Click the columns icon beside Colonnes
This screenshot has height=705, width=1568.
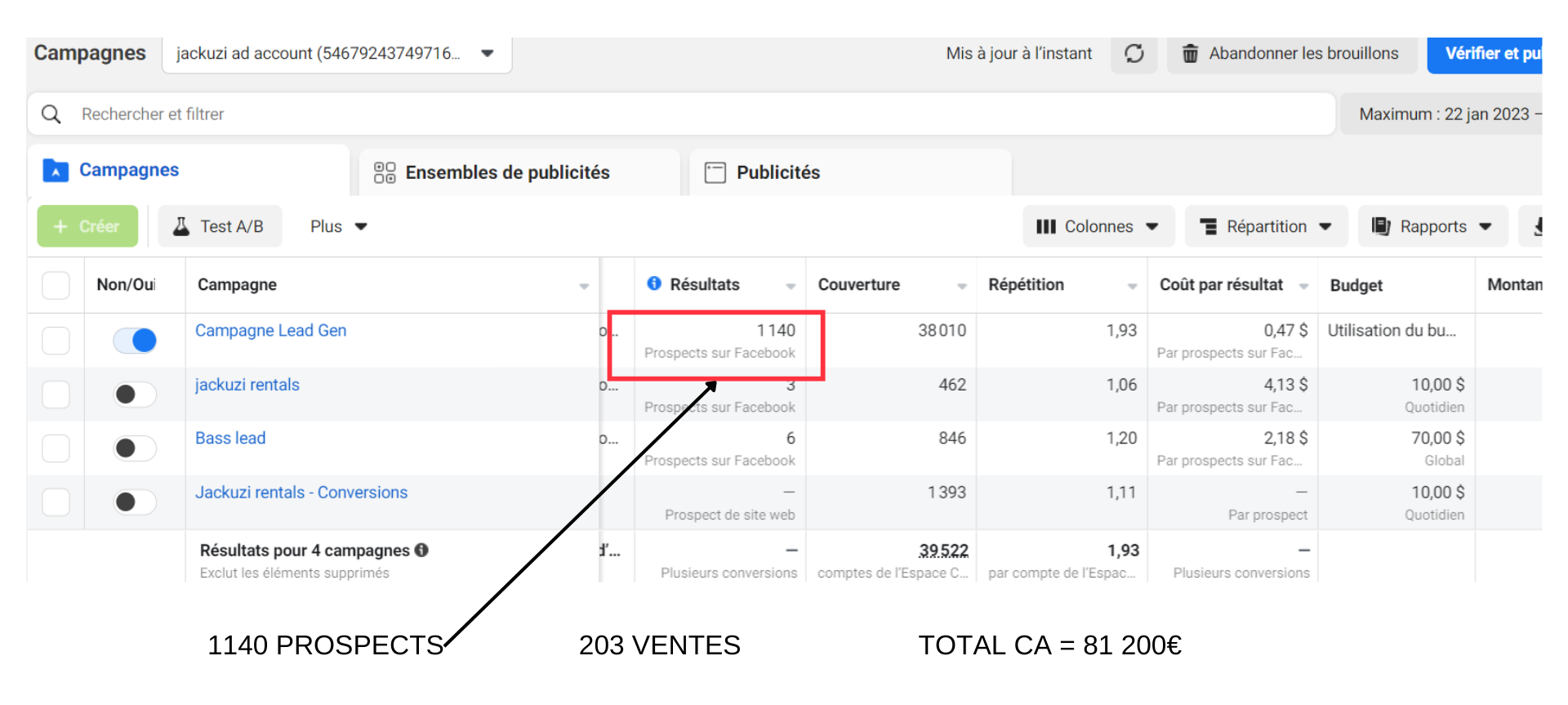(x=1046, y=226)
